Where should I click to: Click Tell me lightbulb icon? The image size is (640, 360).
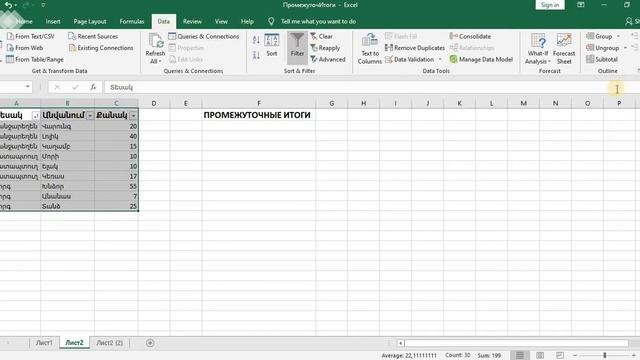(x=271, y=21)
